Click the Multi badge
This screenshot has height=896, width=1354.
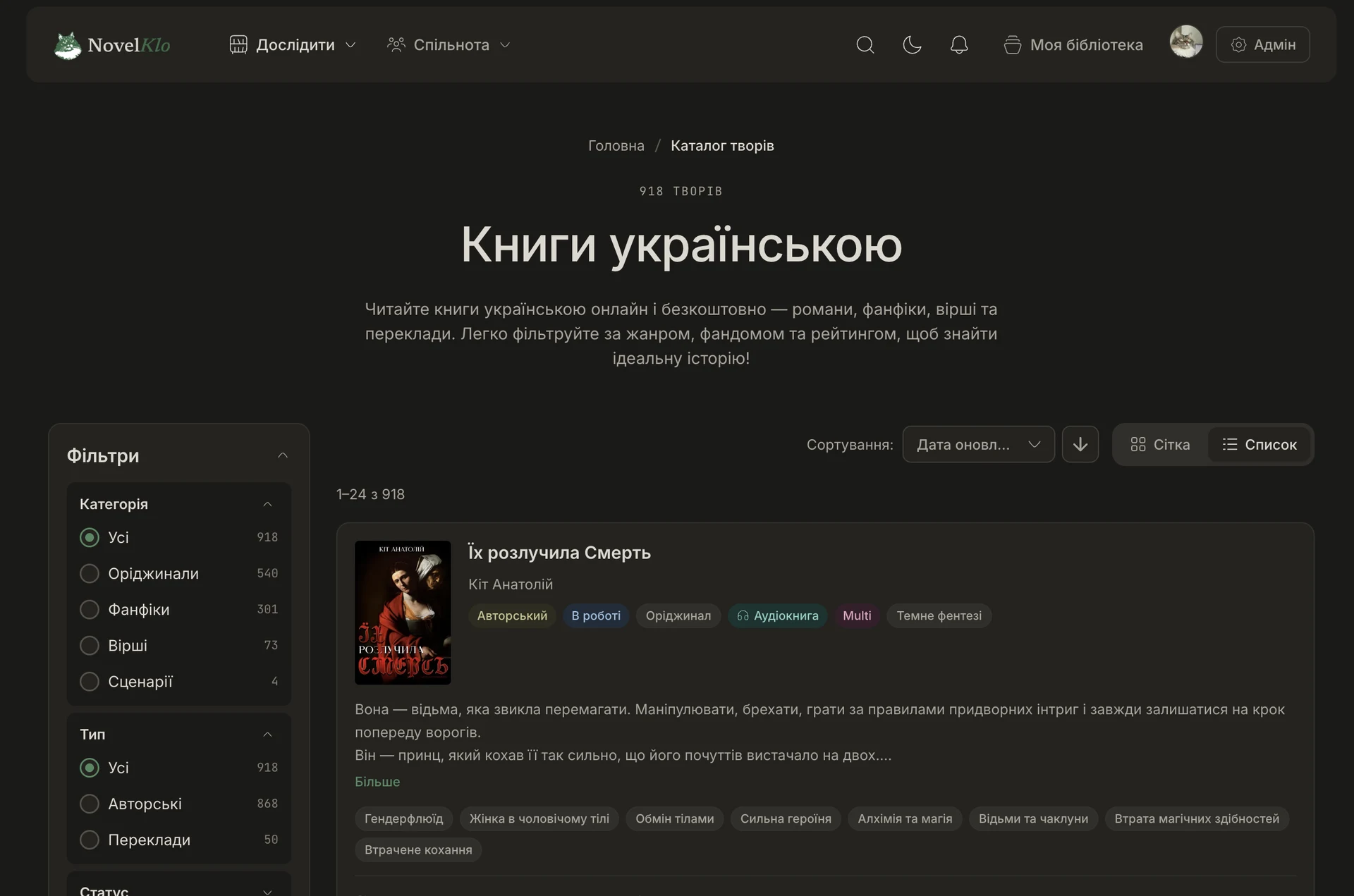point(857,615)
